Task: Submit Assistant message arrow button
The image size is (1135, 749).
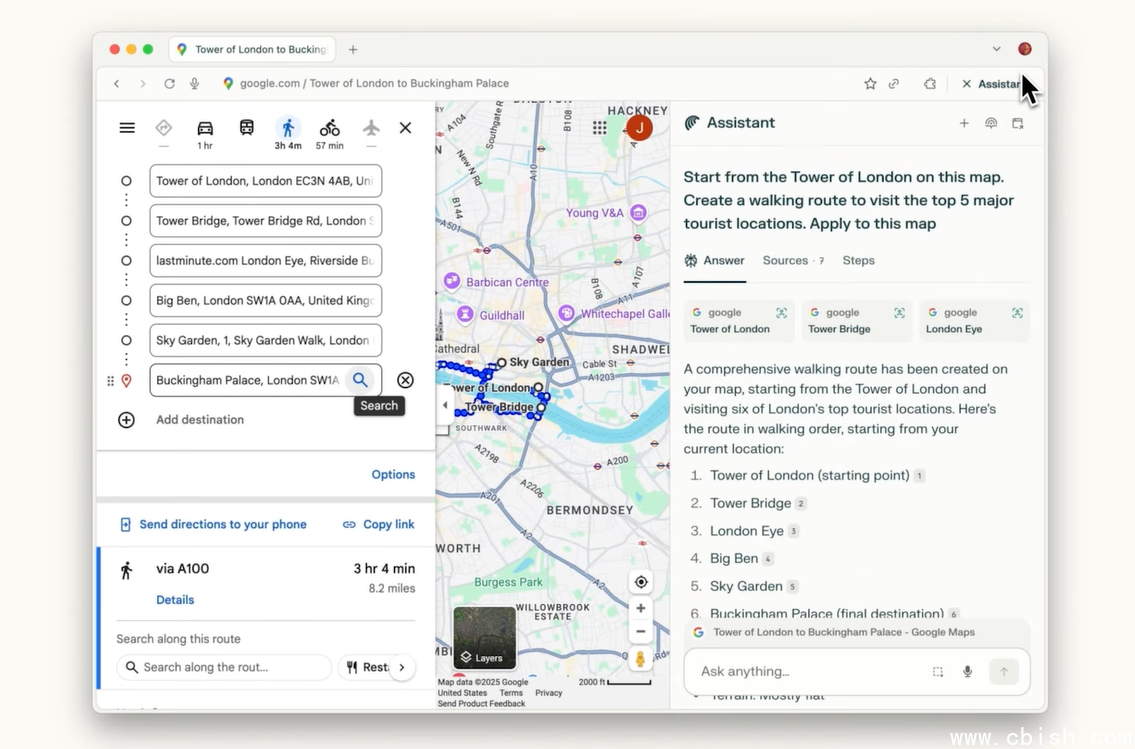Action: pyautogui.click(x=1003, y=672)
